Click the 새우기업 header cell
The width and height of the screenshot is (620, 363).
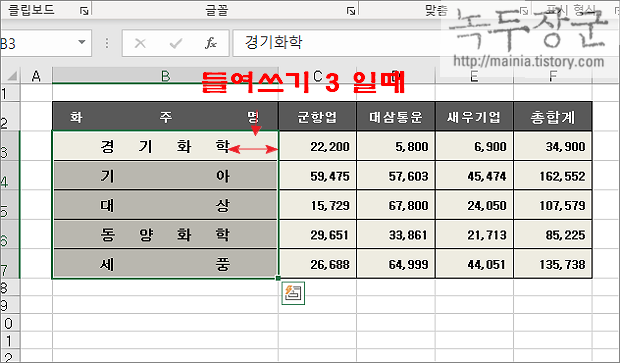pyautogui.click(x=474, y=116)
